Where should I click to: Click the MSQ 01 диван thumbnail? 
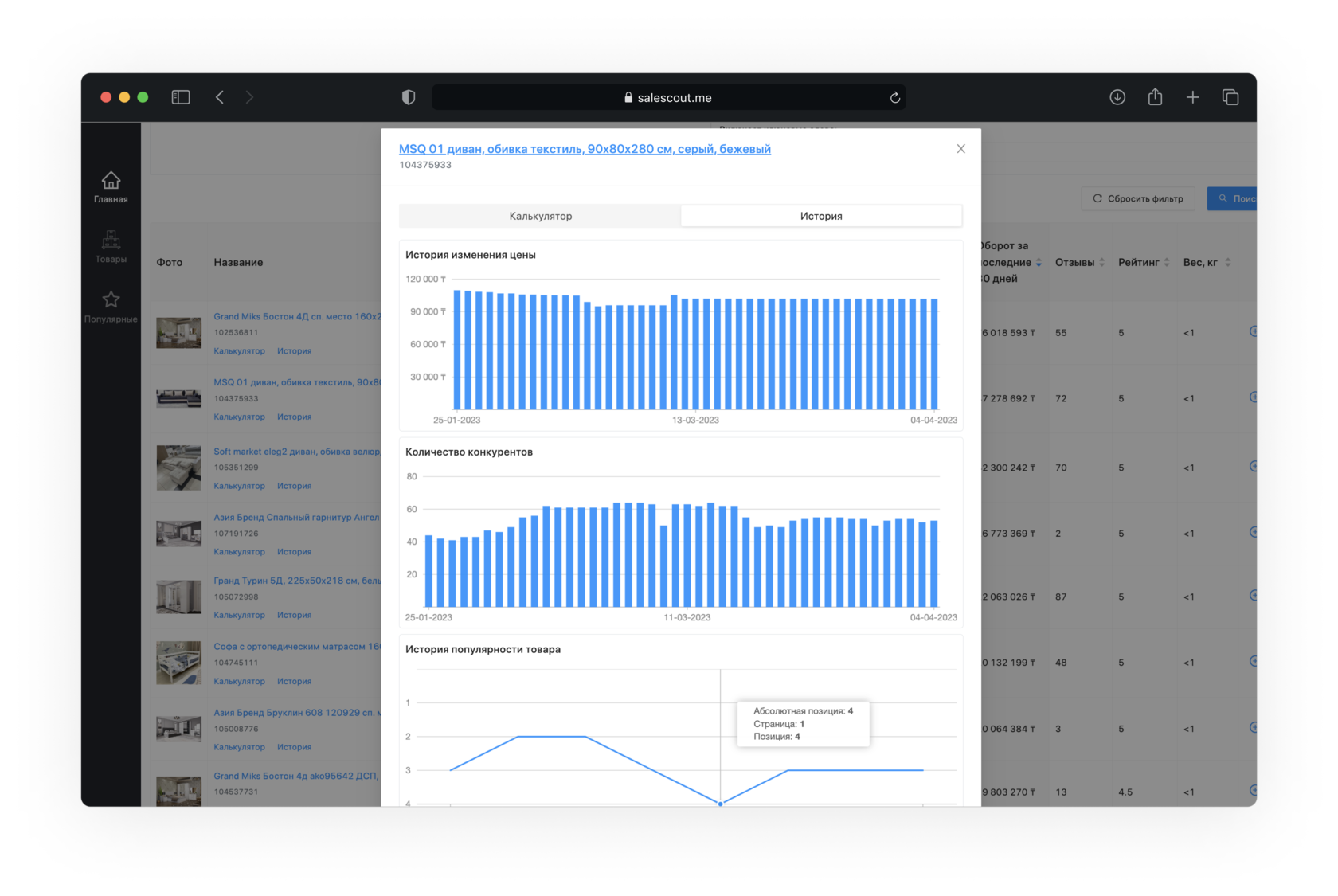click(178, 399)
